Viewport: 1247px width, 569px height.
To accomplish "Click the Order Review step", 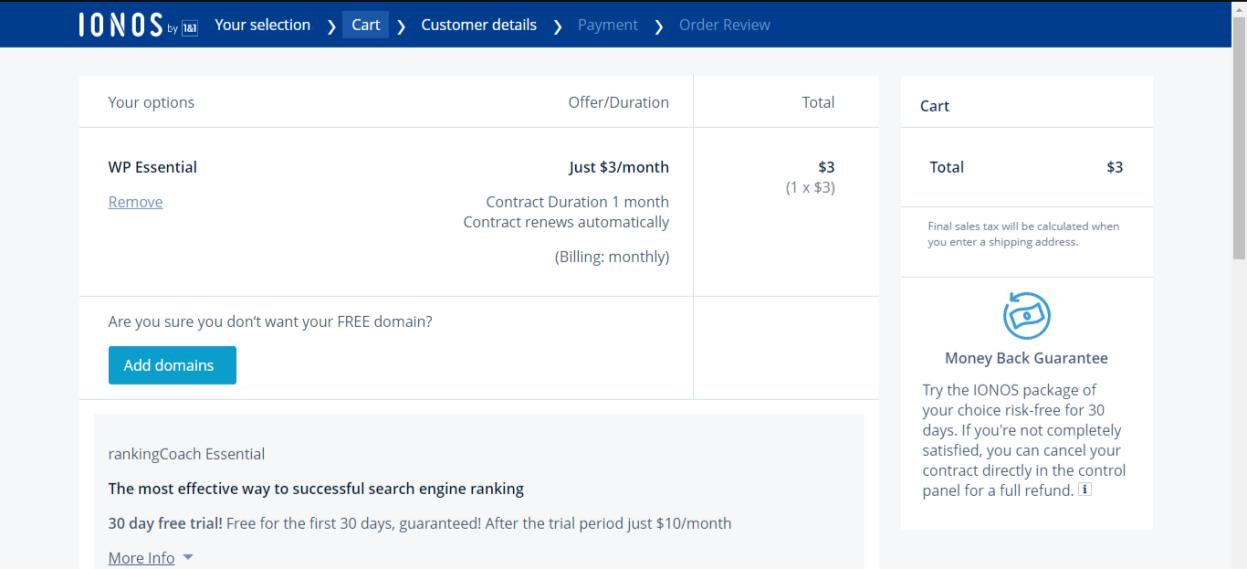I will (x=725, y=25).
